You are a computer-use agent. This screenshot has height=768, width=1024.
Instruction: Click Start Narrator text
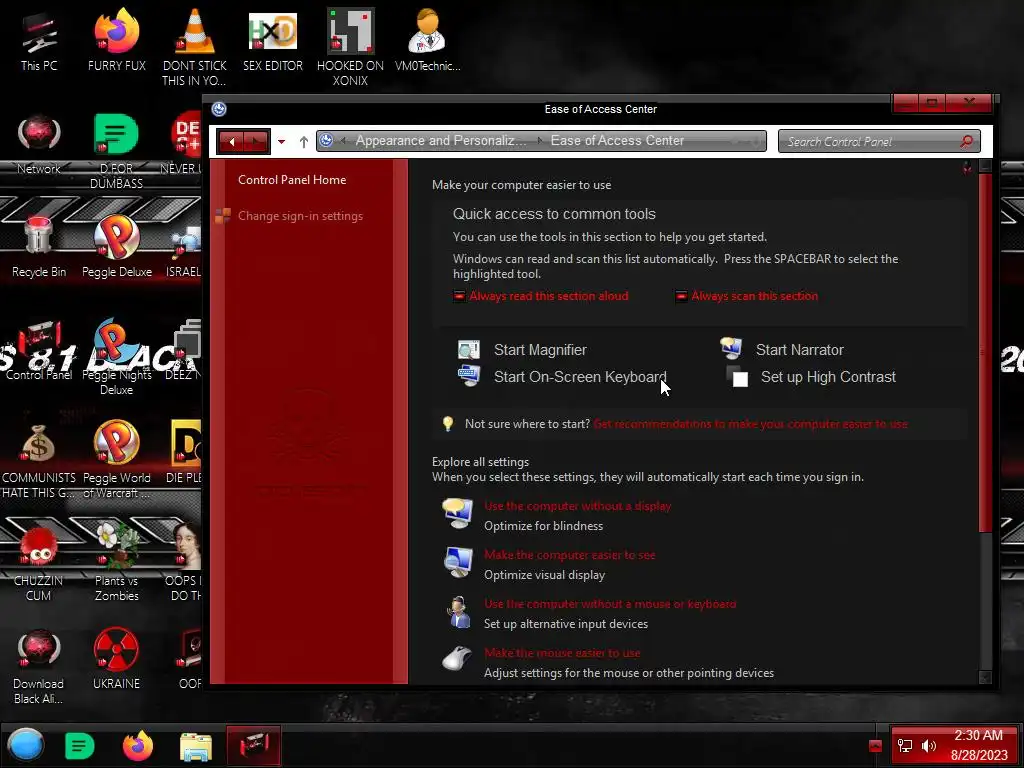pos(799,350)
